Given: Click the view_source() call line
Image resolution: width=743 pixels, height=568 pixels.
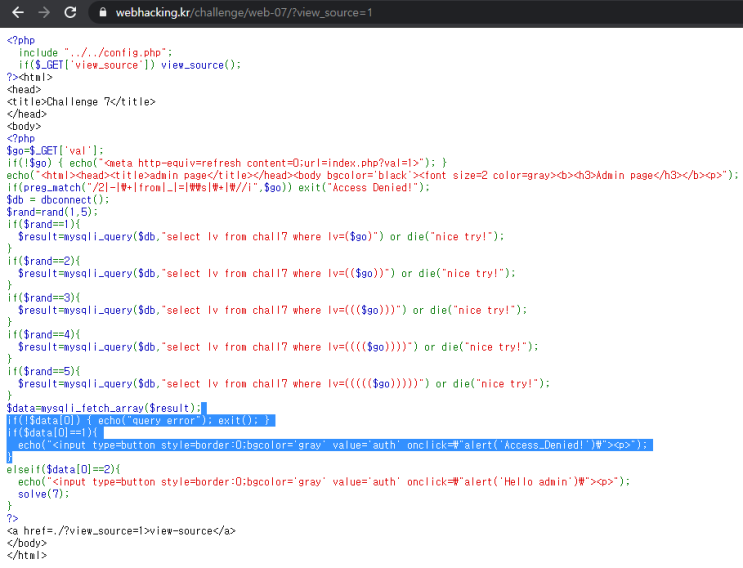Looking at the screenshot, I should [130, 65].
